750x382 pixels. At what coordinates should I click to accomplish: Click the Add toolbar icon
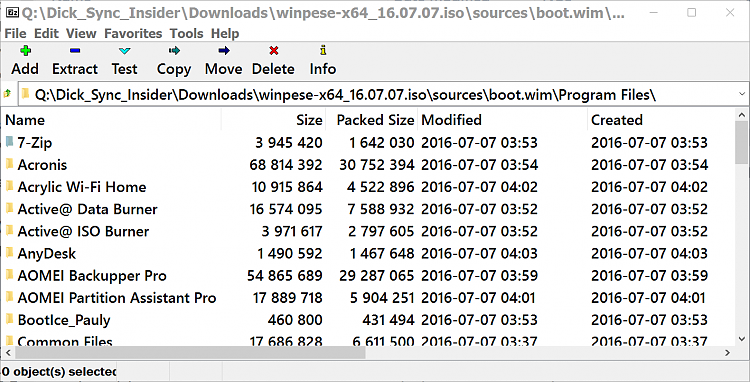(x=25, y=51)
